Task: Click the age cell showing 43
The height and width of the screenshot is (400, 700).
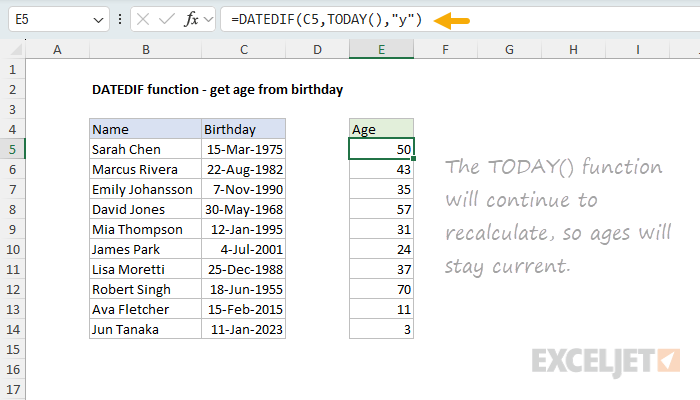Action: [x=381, y=169]
